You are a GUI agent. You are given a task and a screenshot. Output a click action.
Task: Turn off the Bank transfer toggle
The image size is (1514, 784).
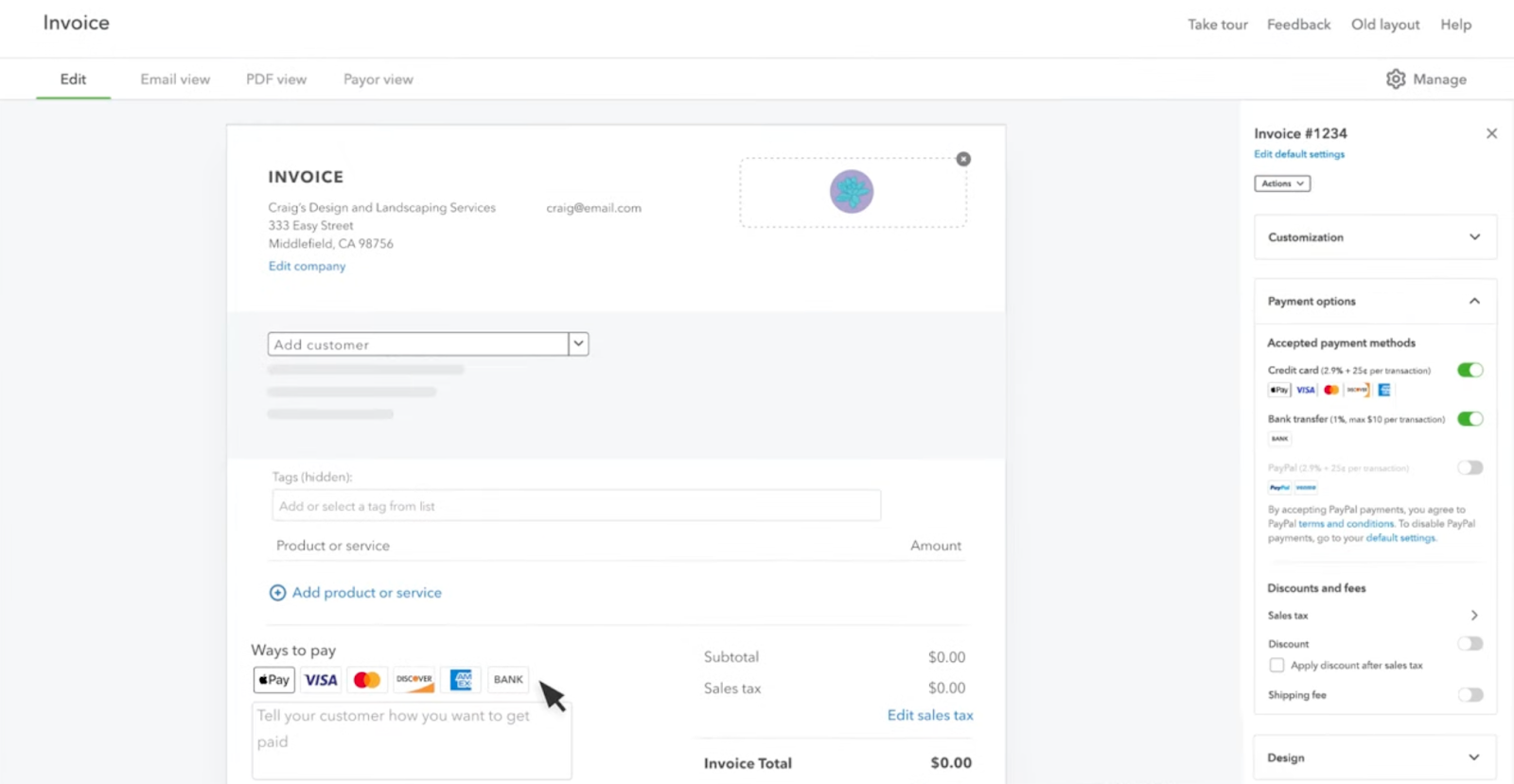point(1470,419)
